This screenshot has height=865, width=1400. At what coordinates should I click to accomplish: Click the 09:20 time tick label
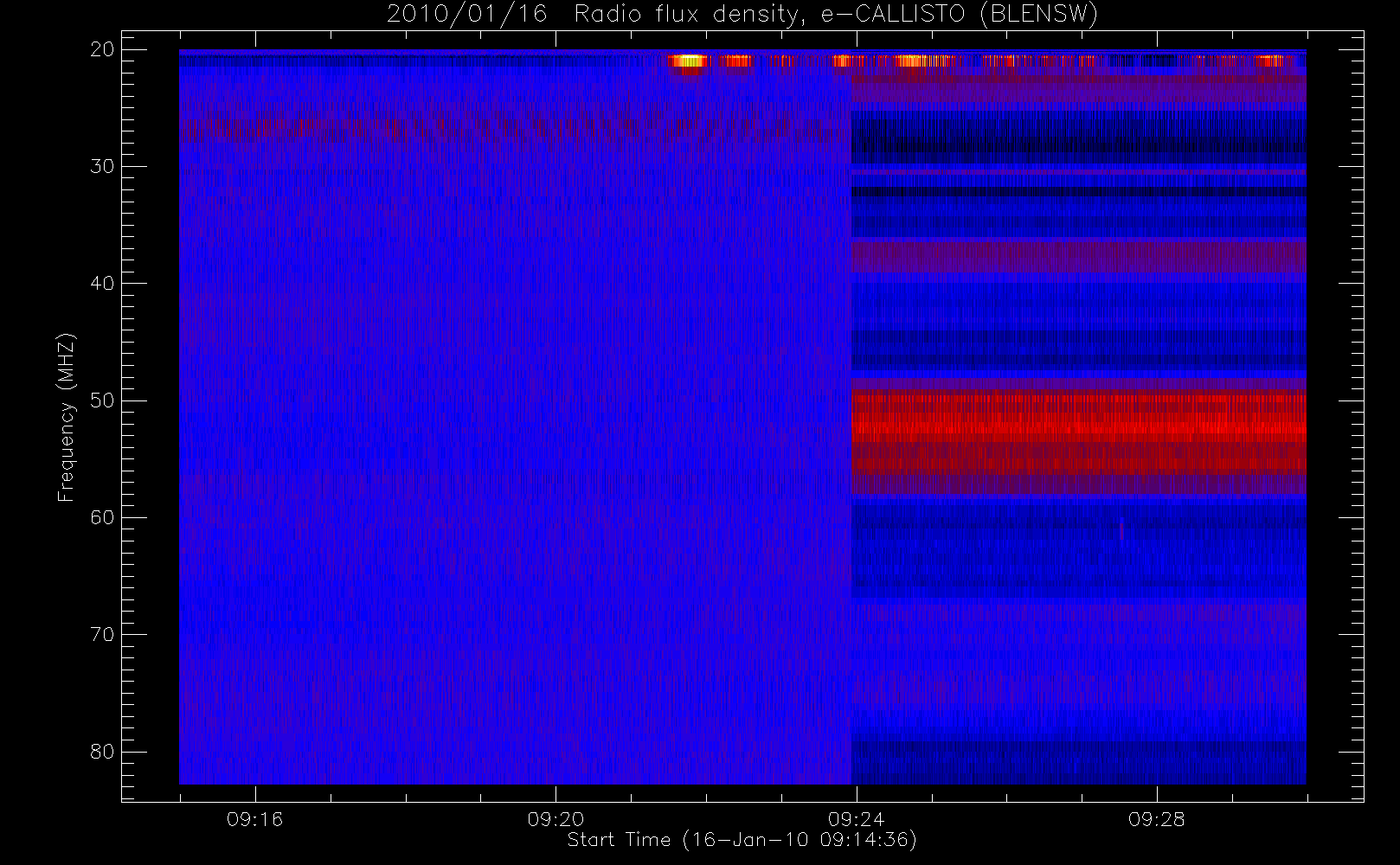point(556,819)
